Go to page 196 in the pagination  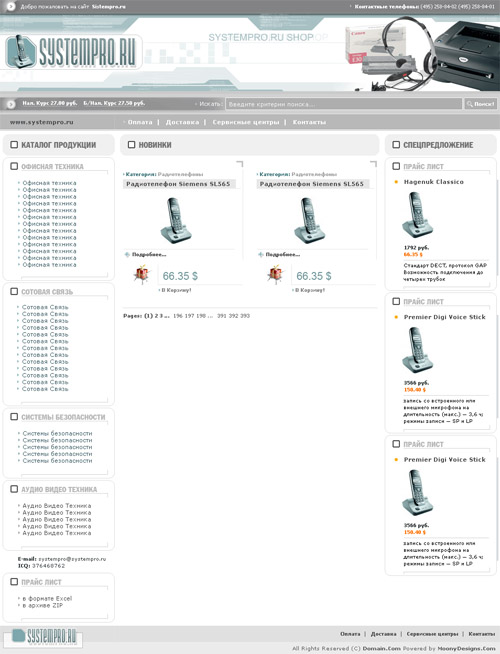coord(178,316)
